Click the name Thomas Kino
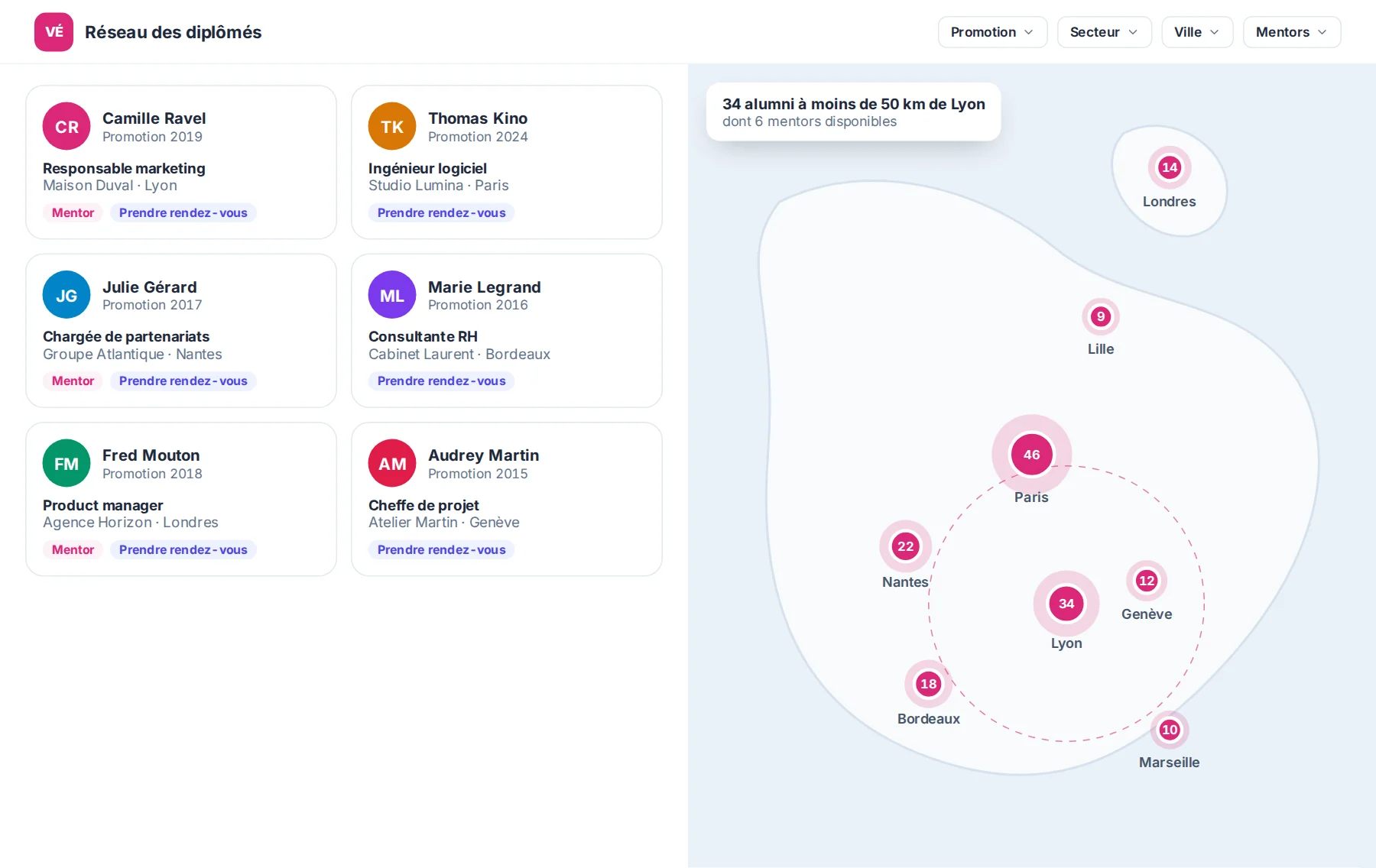The image size is (1376, 868). tap(478, 118)
